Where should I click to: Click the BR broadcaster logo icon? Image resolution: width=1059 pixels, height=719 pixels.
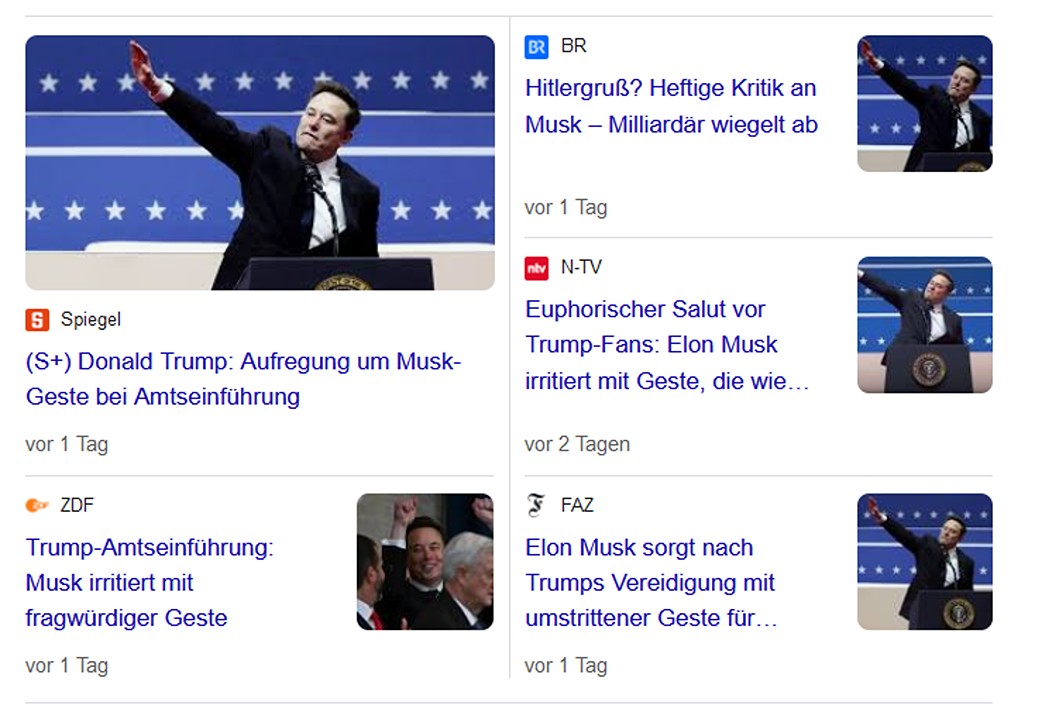[537, 47]
